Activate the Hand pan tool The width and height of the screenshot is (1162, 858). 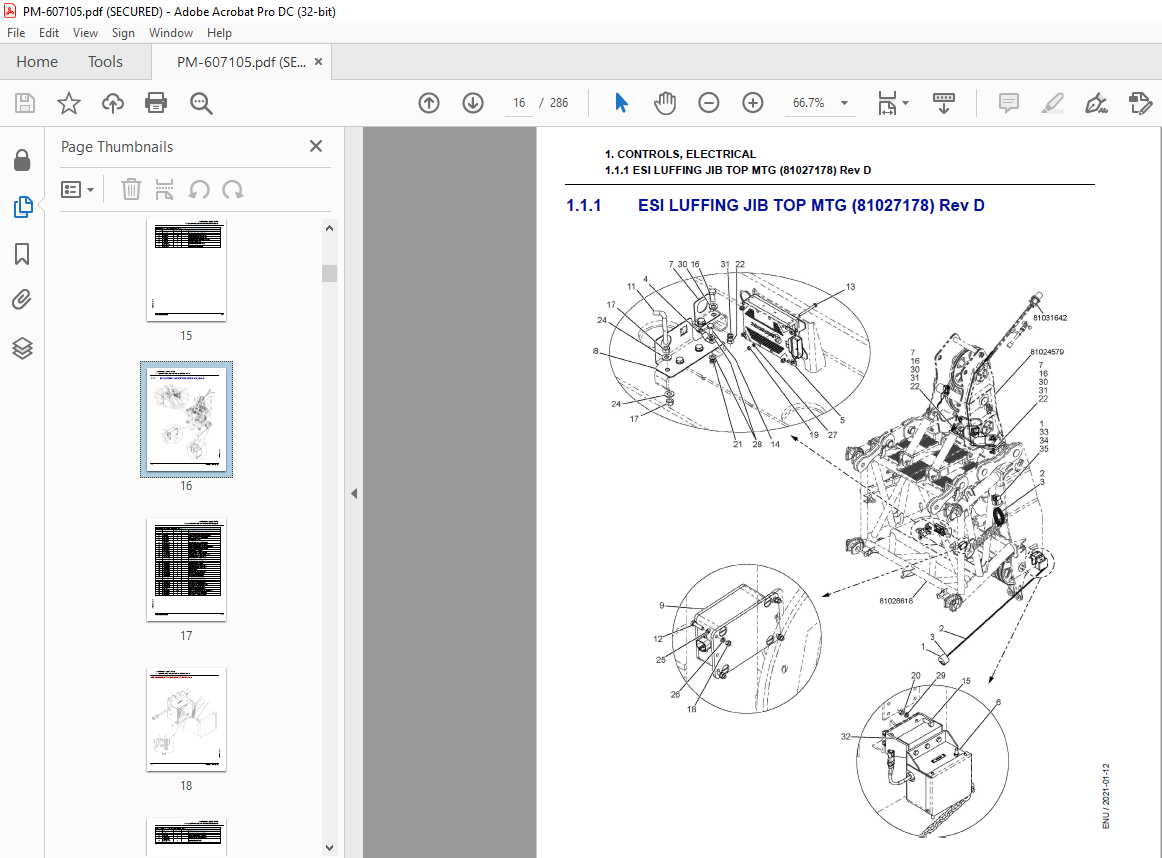click(665, 103)
